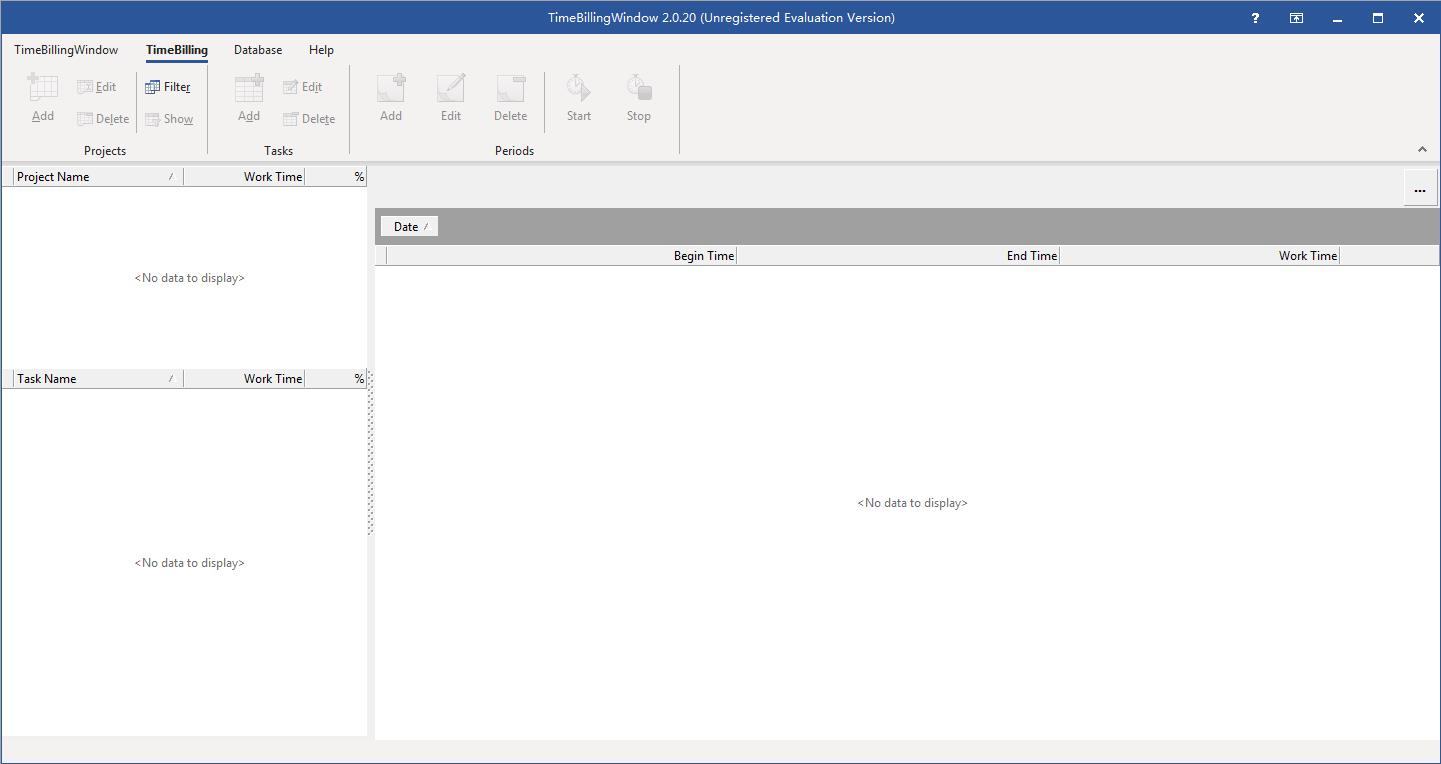1441x764 pixels.
Task: Click Edit in the Periods group
Action: 451,98
